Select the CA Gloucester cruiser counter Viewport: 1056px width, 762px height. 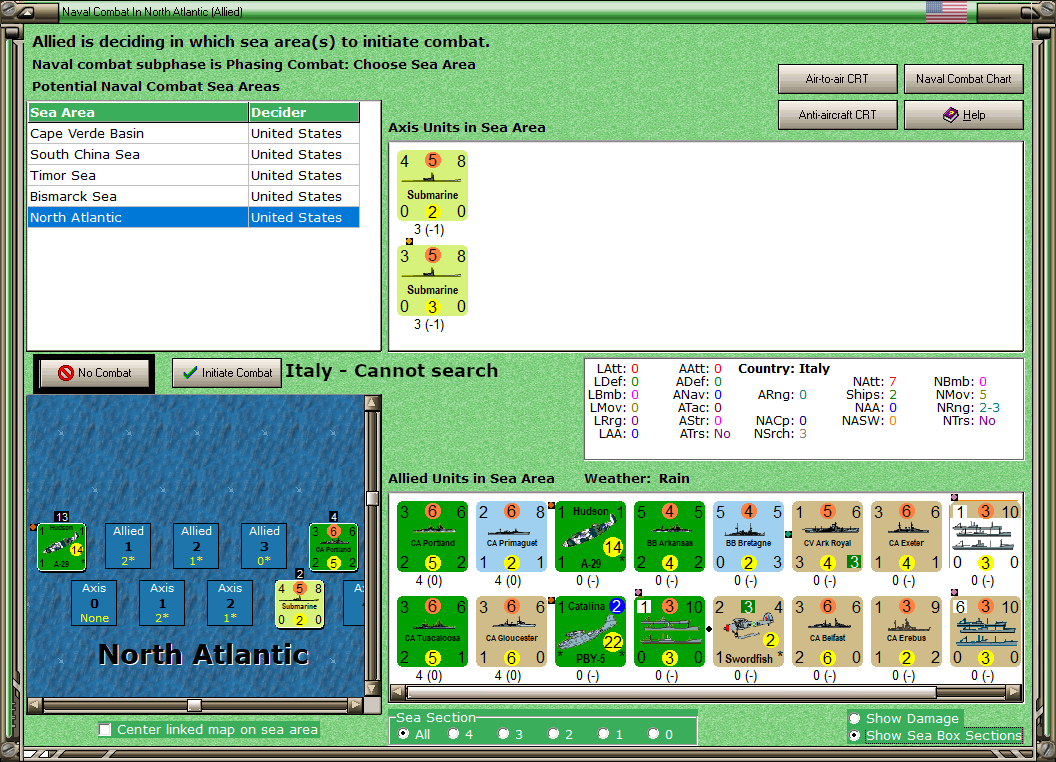tap(511, 631)
